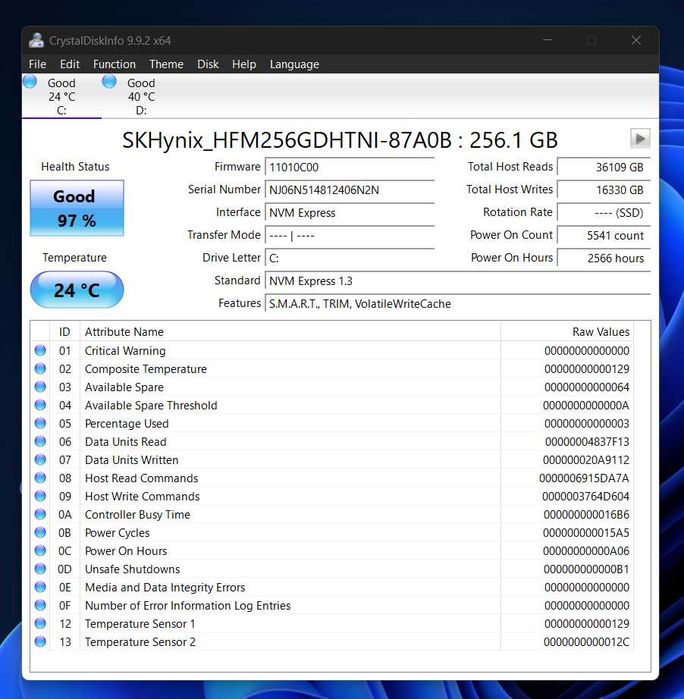
Task: Click the Transfer Mode field
Action: [350, 235]
